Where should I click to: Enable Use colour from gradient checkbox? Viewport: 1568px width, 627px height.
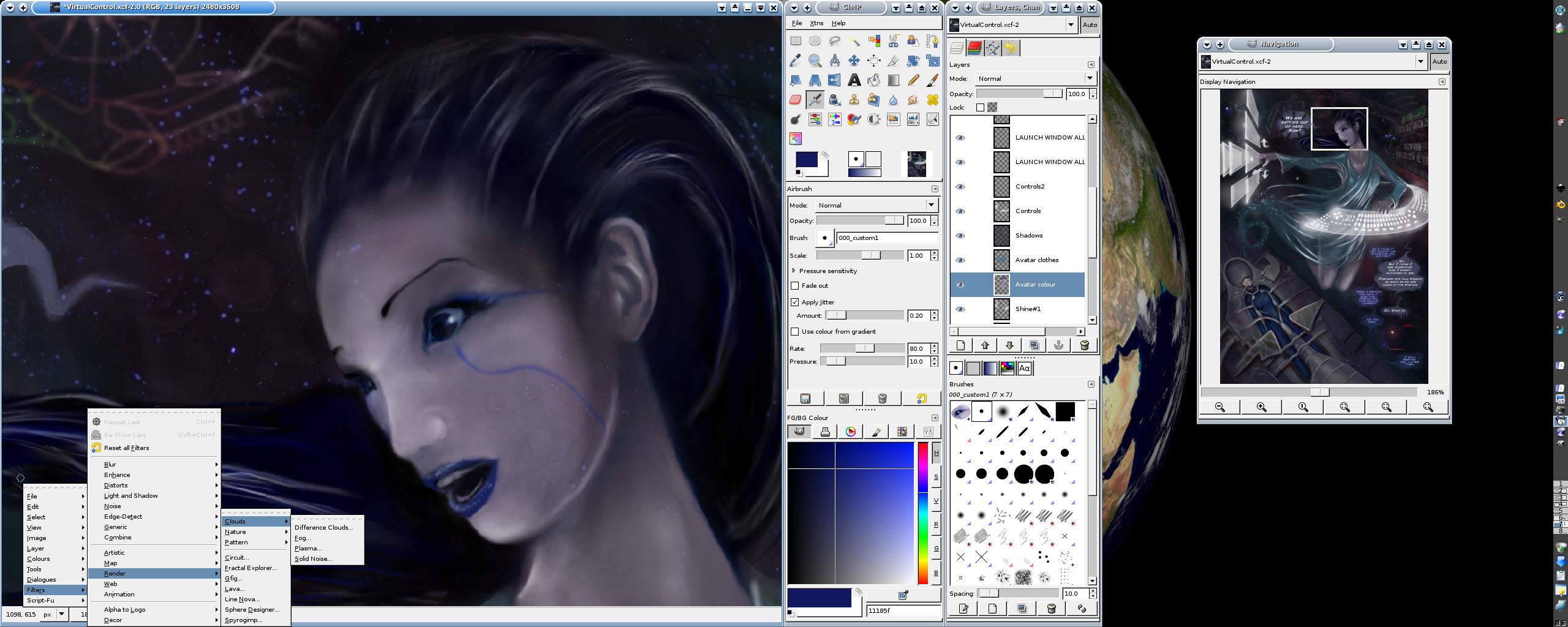pyautogui.click(x=795, y=332)
